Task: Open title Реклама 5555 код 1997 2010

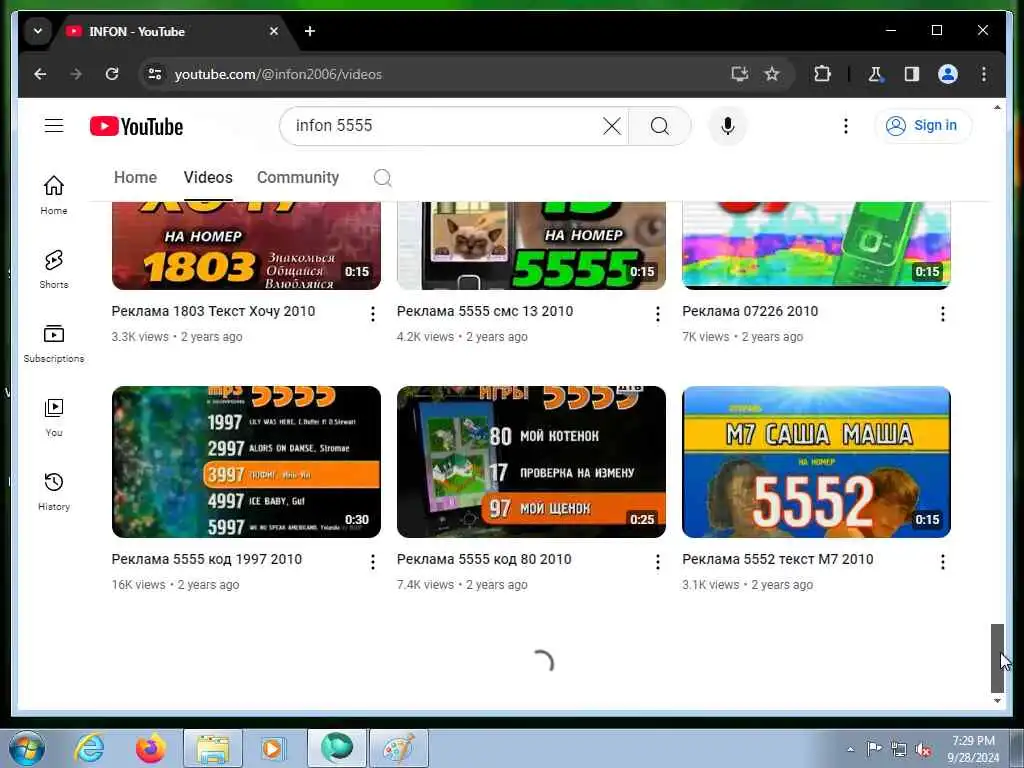Action: coord(206,559)
